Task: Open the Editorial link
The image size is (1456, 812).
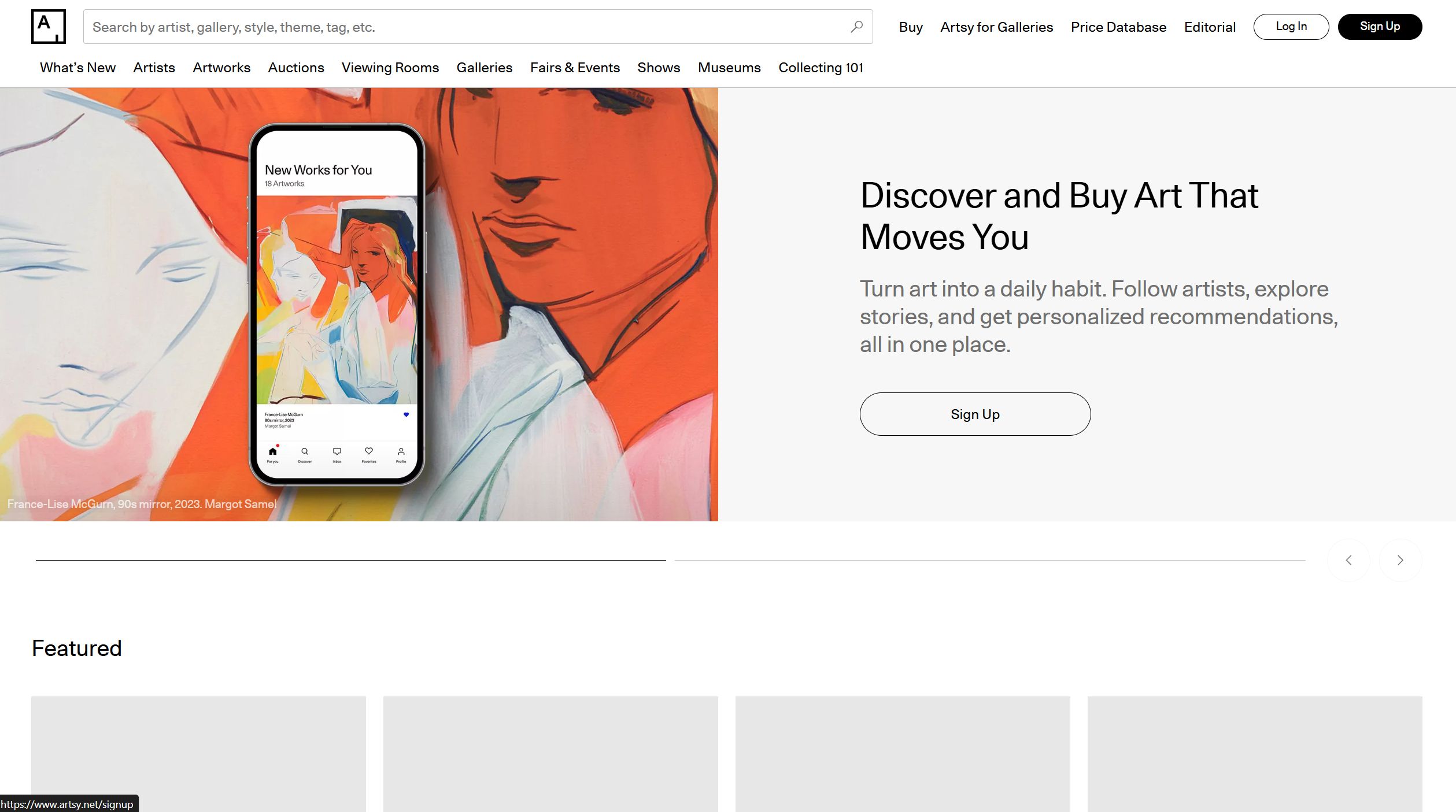Action: tap(1210, 27)
